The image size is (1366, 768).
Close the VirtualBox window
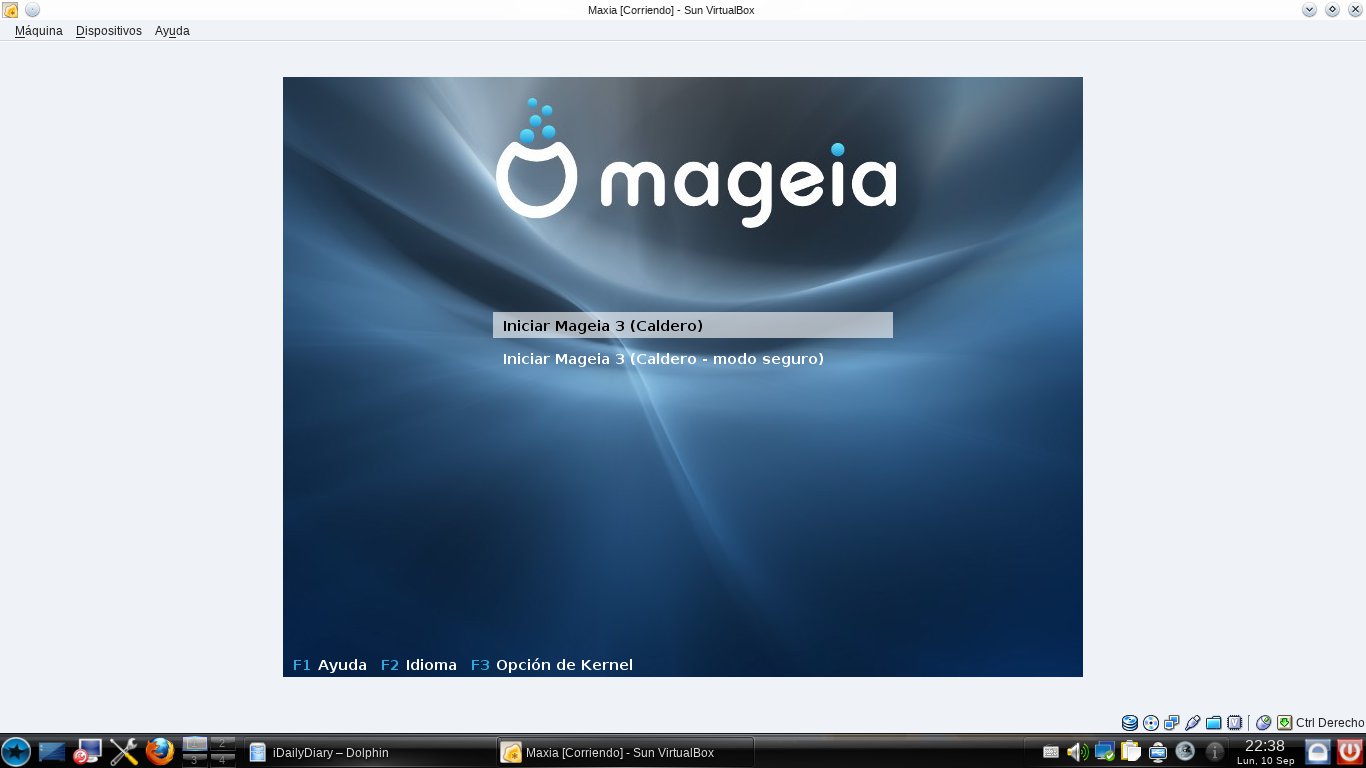(1354, 10)
